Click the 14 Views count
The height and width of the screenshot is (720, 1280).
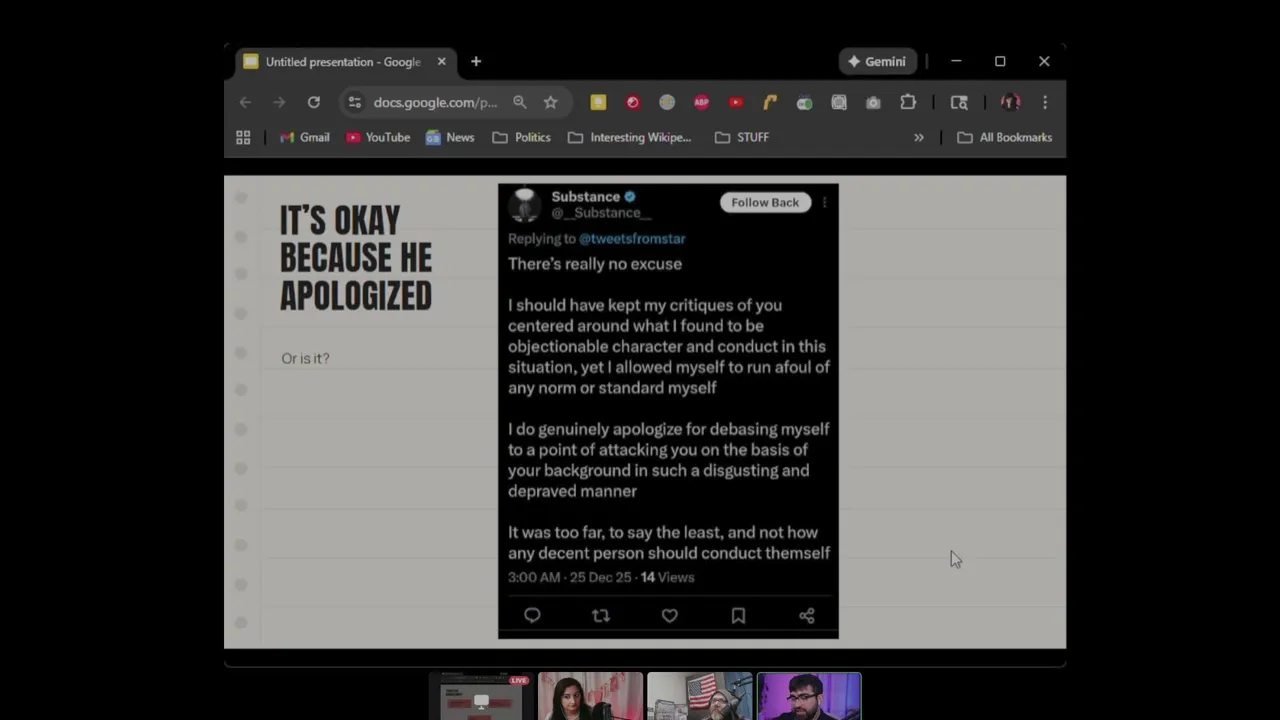point(667,577)
